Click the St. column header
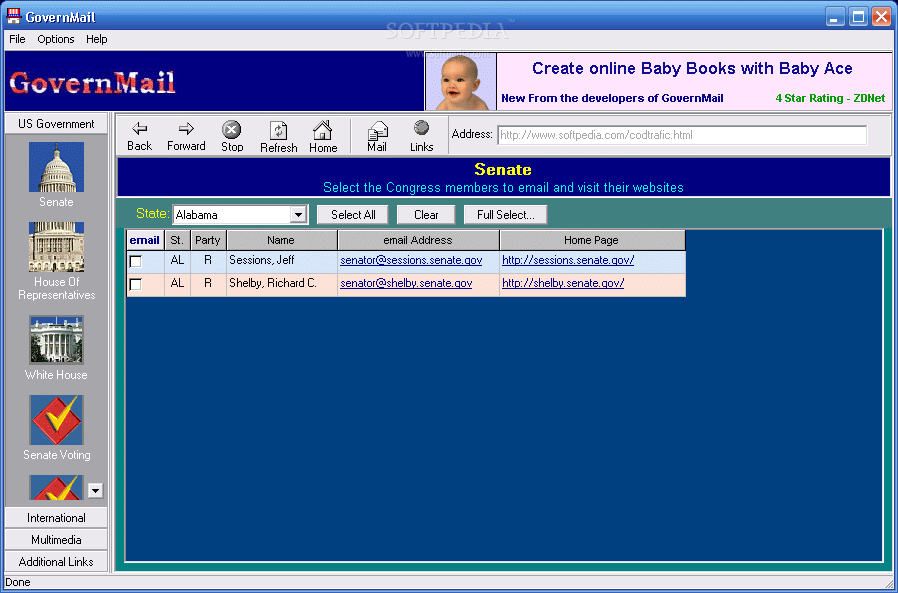 [177, 240]
